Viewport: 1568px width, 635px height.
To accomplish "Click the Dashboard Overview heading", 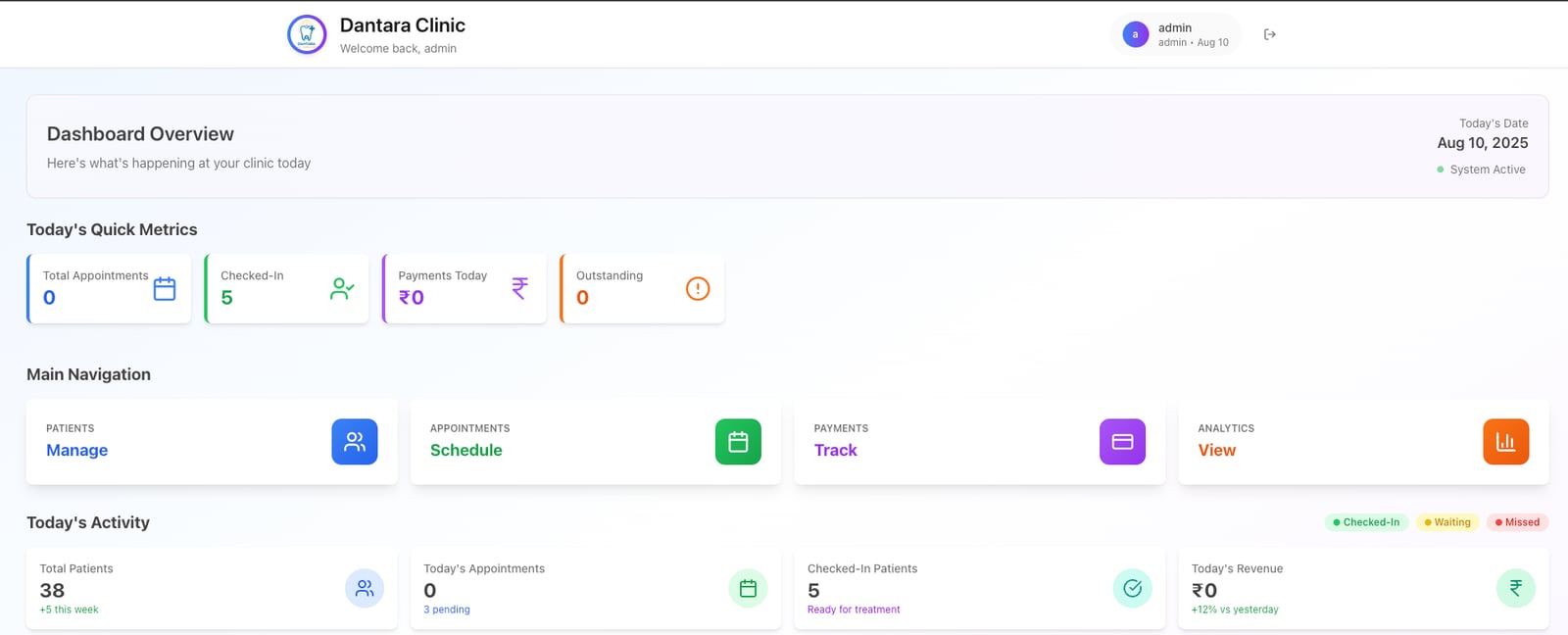I will coord(140,134).
